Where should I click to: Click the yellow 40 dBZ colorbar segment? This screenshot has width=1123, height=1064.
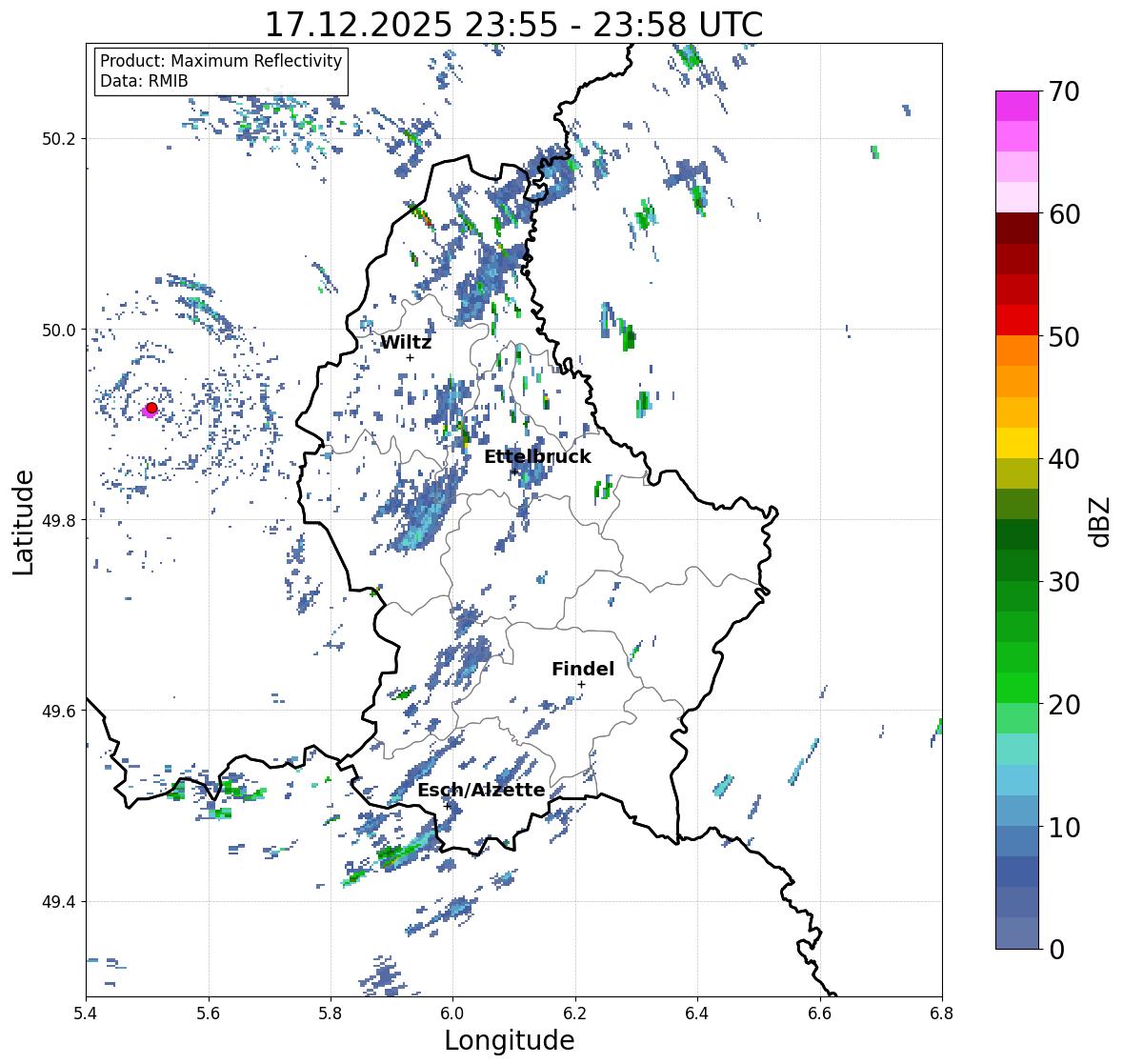(1017, 443)
